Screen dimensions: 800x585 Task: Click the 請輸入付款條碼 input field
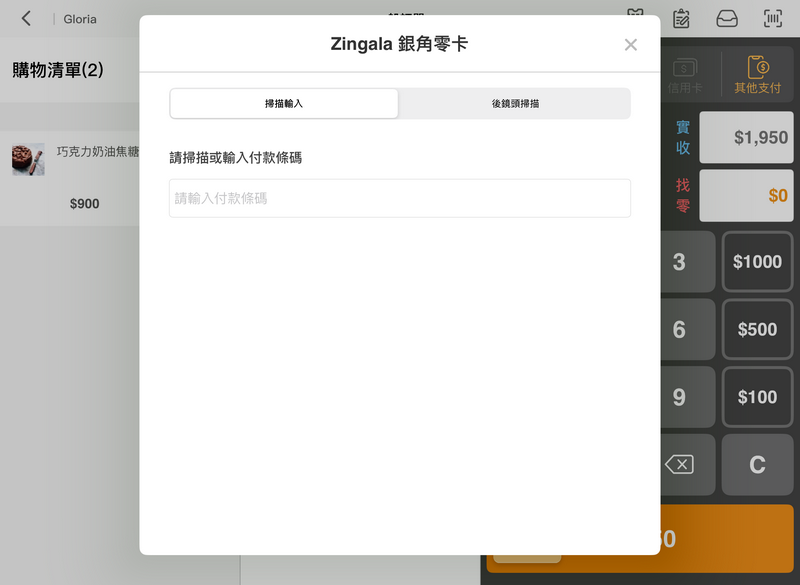(400, 198)
